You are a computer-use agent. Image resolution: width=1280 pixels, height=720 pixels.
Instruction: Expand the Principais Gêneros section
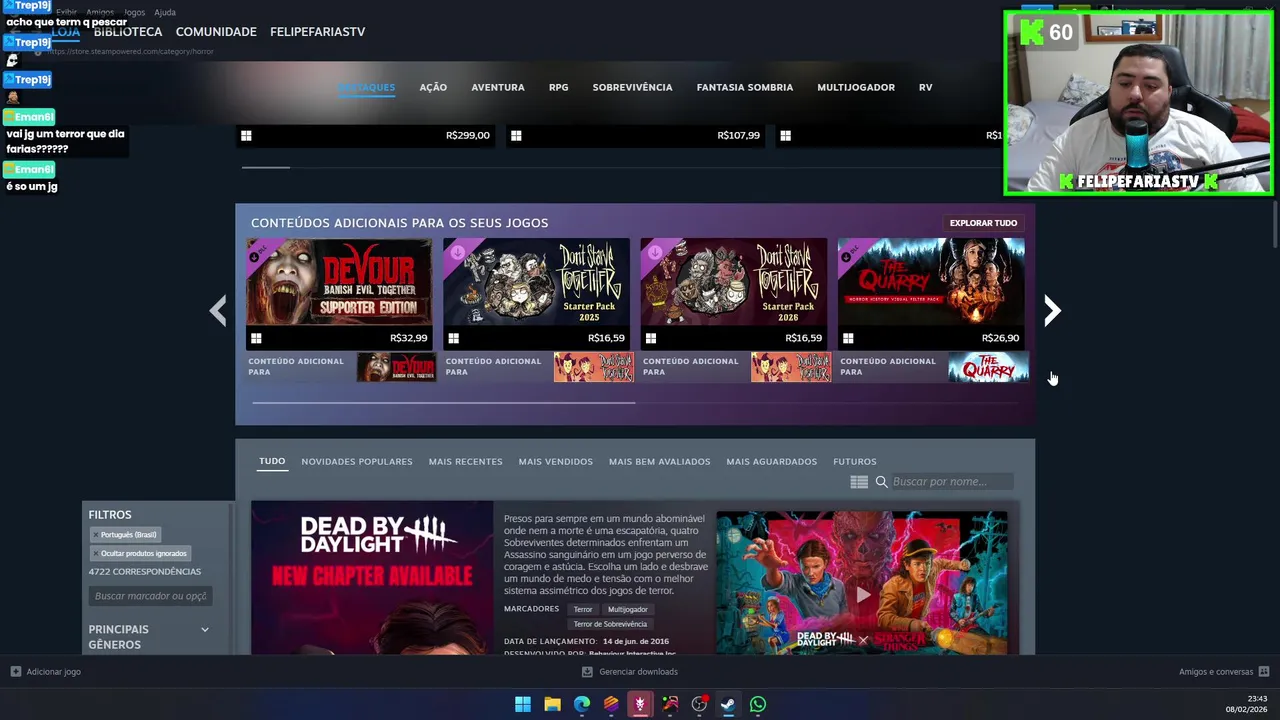[205, 630]
